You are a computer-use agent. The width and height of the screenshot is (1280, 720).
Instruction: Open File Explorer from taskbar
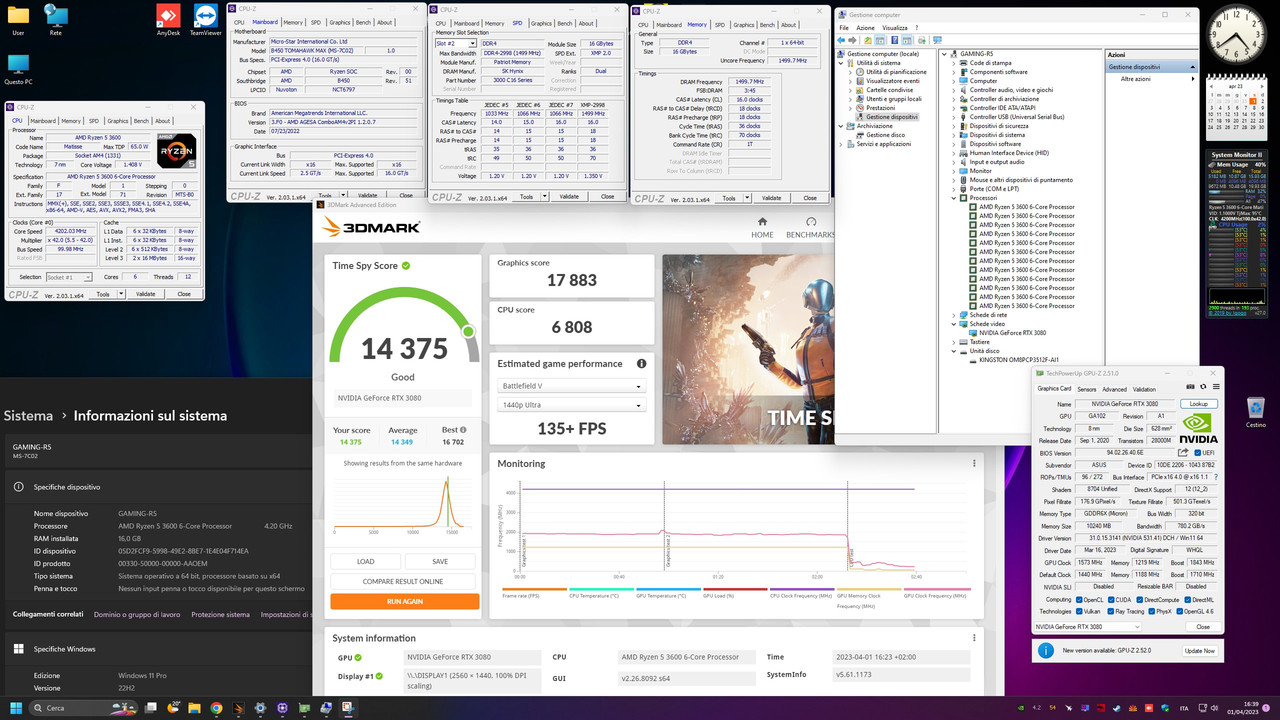[x=194, y=708]
